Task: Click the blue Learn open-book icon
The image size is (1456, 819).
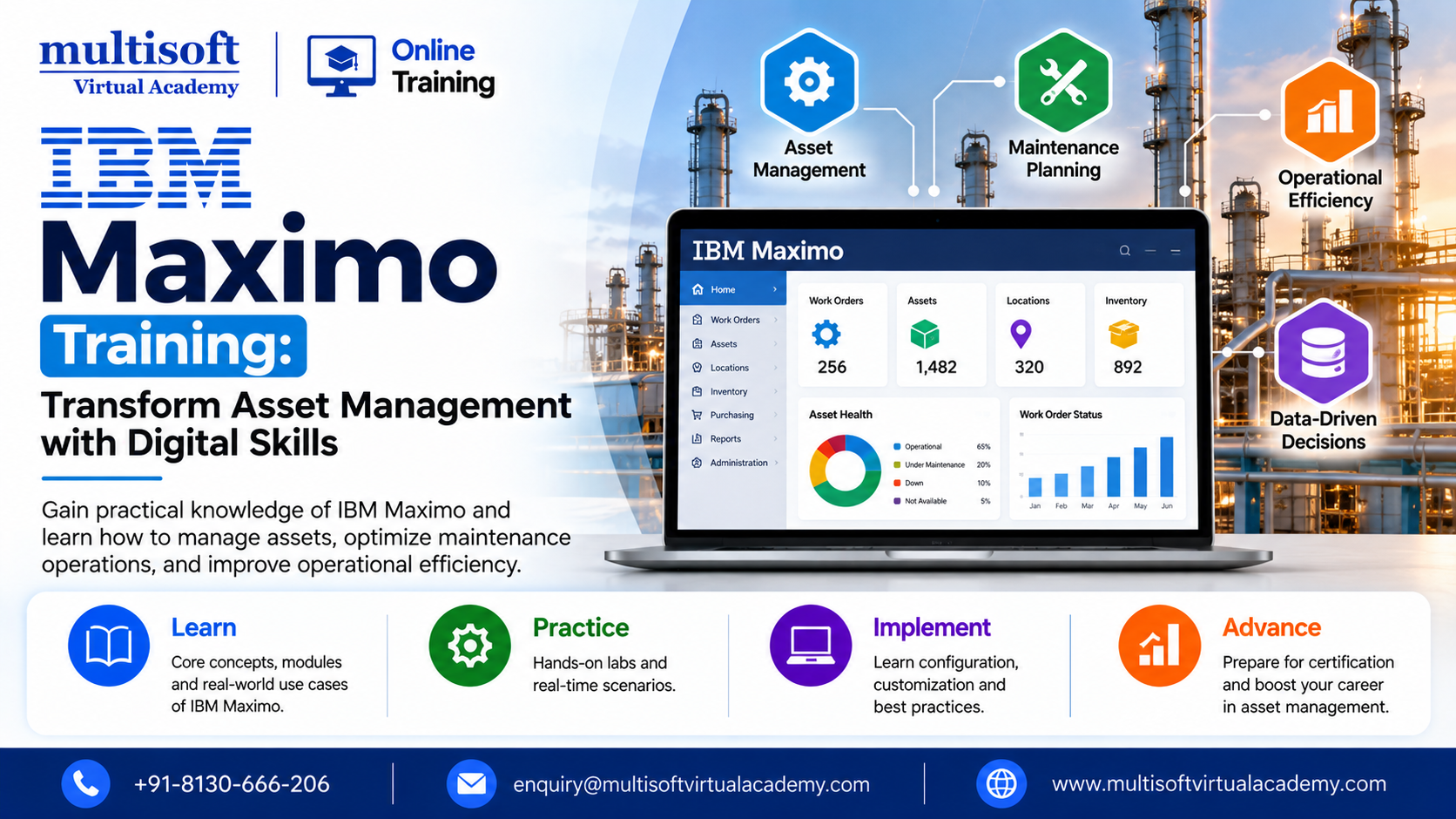Action: [109, 646]
